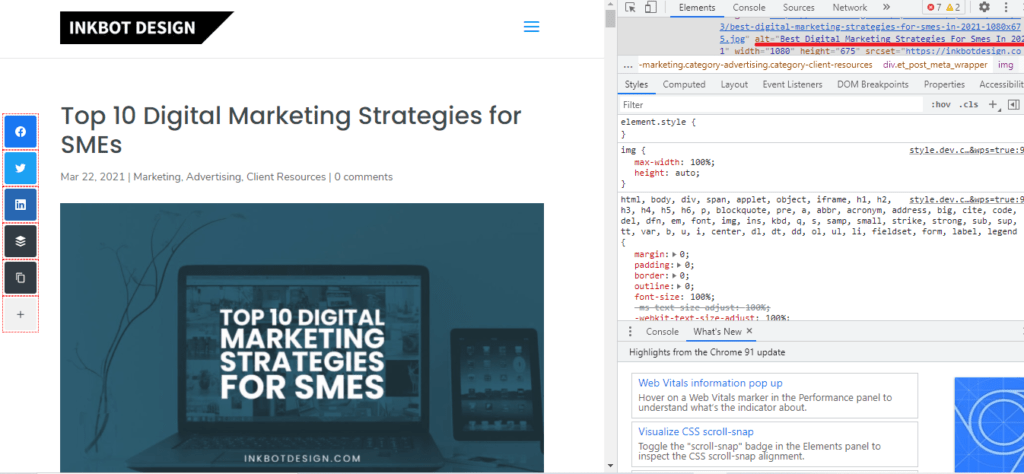
Task: Open the Properties sidebar tab
Action: [x=944, y=84]
